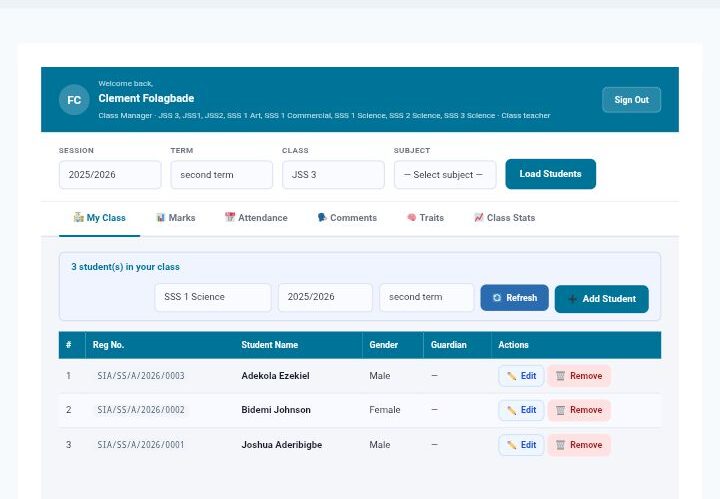Open the SSS 1 Science class dropdown
Screen dimensions: 720x499
(213, 297)
